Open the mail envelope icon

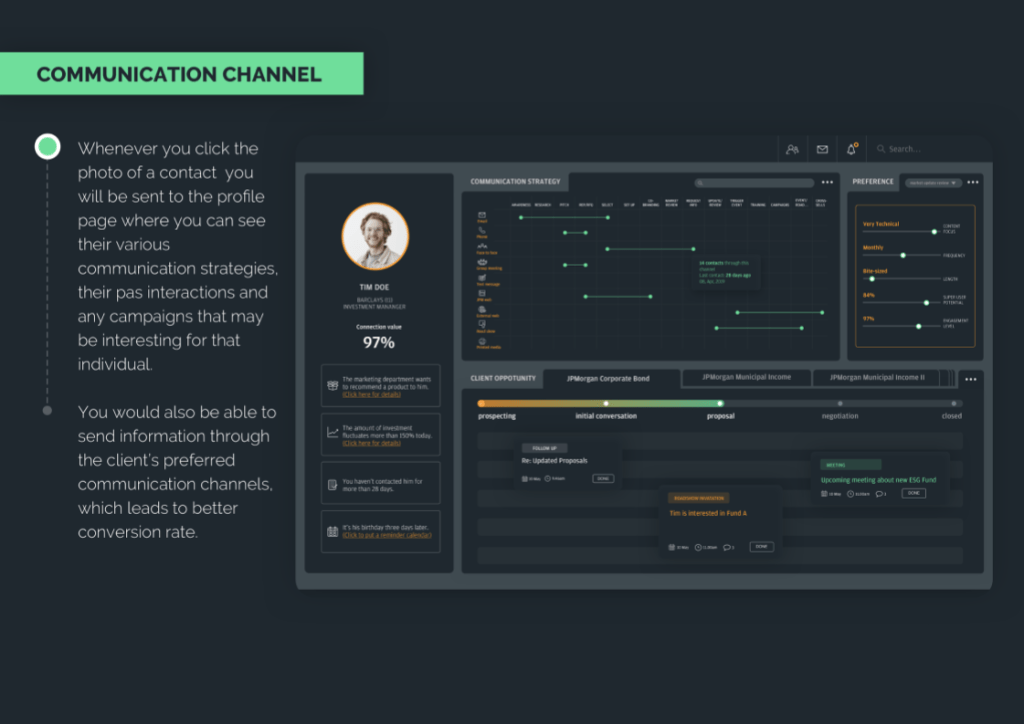pos(822,149)
